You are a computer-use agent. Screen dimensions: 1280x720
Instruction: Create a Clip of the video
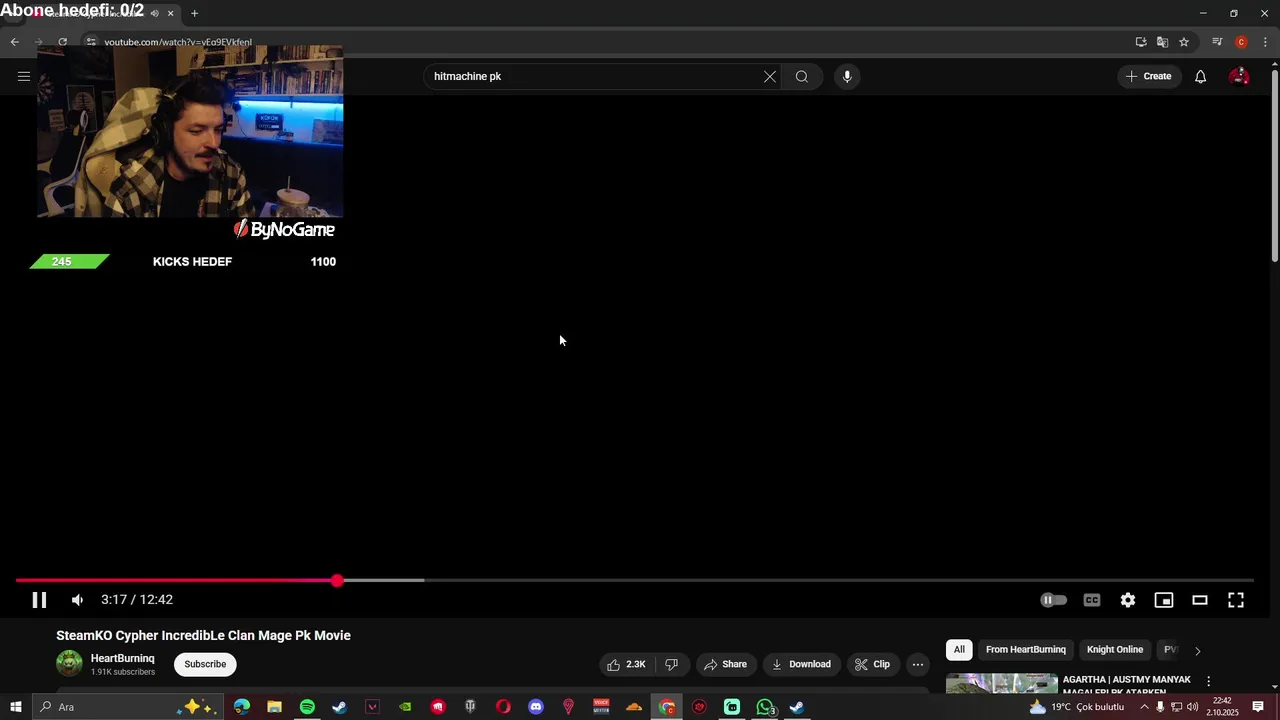click(872, 664)
